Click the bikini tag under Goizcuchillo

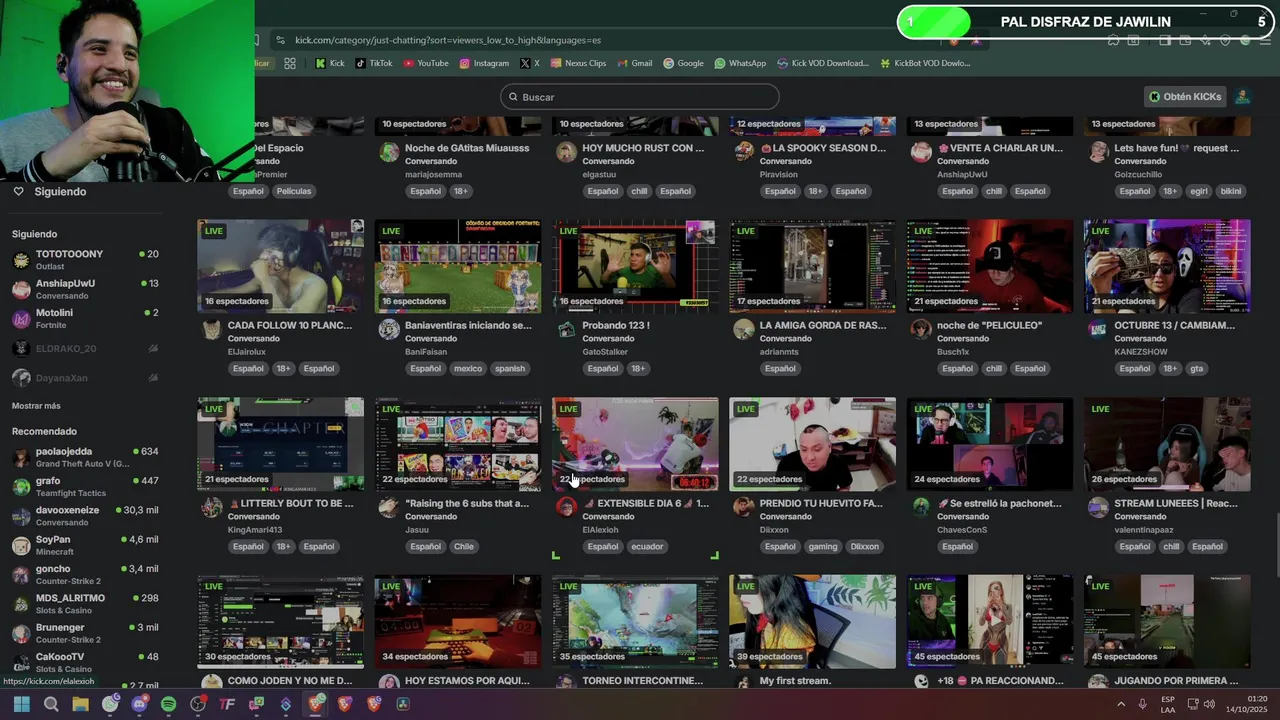pos(1230,191)
